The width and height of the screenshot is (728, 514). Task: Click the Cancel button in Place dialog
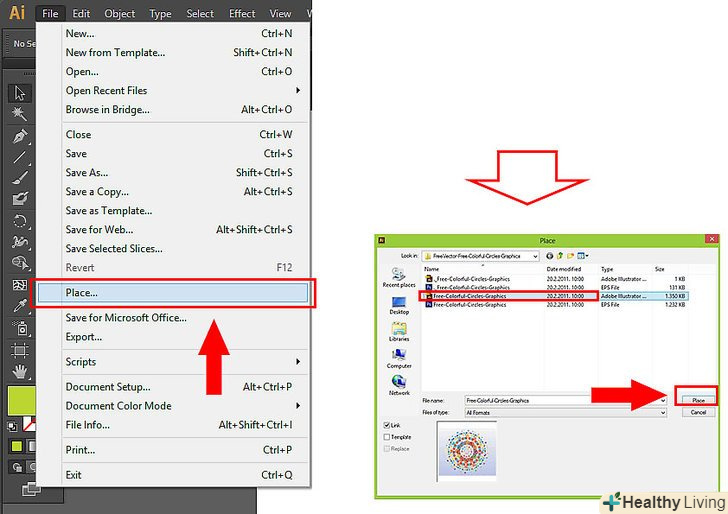pos(698,412)
